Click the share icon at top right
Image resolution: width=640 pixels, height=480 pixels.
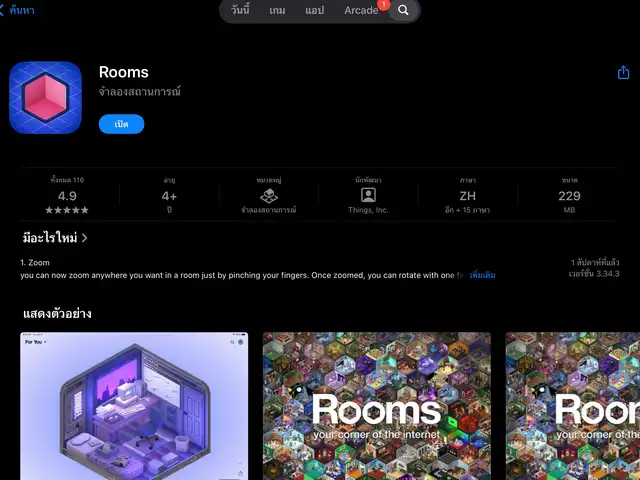pyautogui.click(x=623, y=72)
